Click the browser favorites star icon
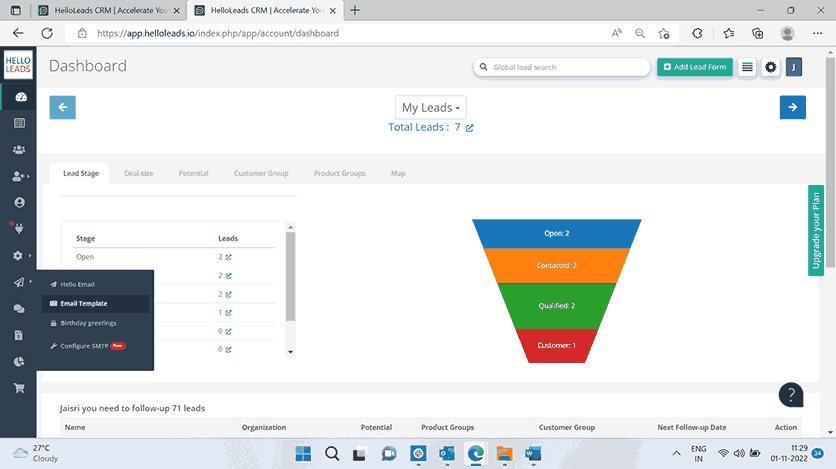Image resolution: width=836 pixels, height=469 pixels. [x=664, y=33]
